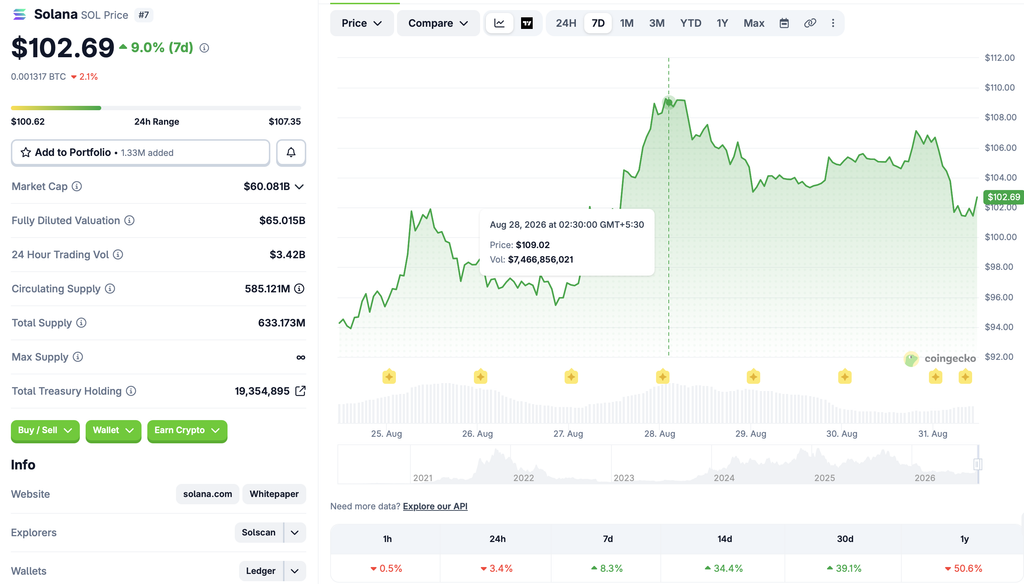
Task: Click the $102.69 current price tag on chart
Action: point(1003,197)
